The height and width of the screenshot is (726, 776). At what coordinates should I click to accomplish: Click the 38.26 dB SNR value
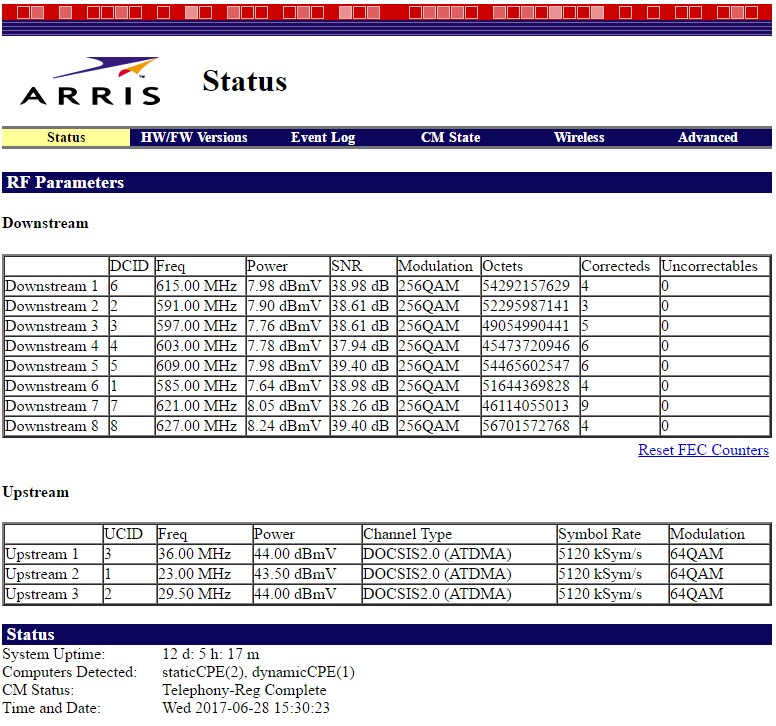360,406
